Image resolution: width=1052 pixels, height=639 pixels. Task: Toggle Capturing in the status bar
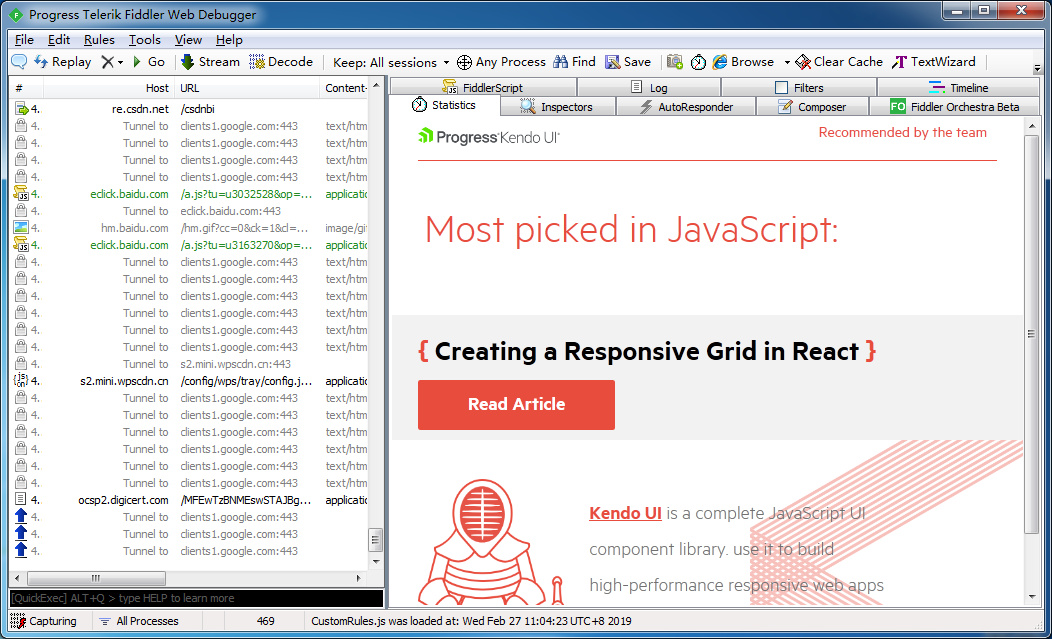point(44,621)
